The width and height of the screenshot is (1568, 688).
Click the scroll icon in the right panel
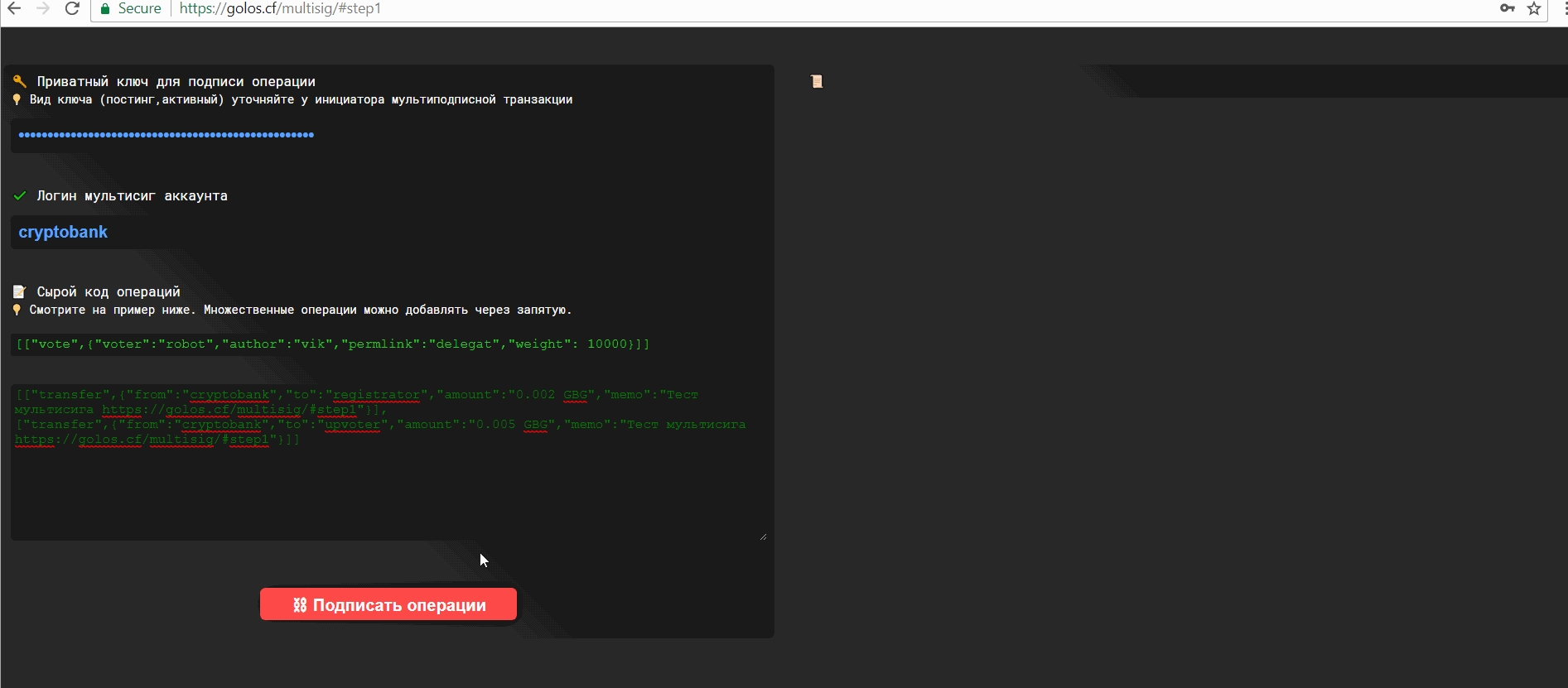pyautogui.click(x=817, y=81)
